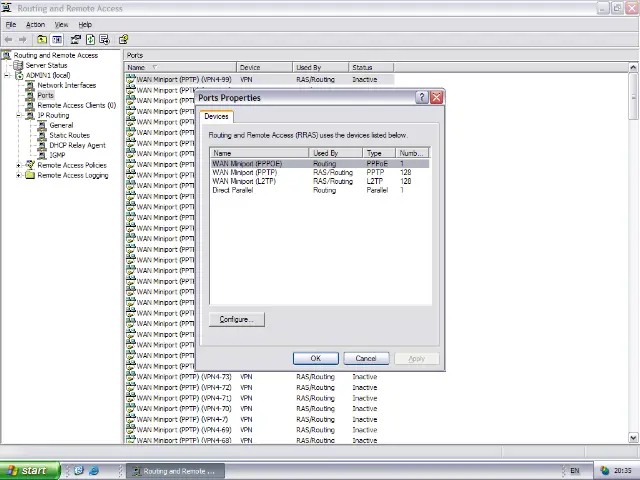640x480 pixels.
Task: Click the EN language indicator
Action: click(574, 471)
